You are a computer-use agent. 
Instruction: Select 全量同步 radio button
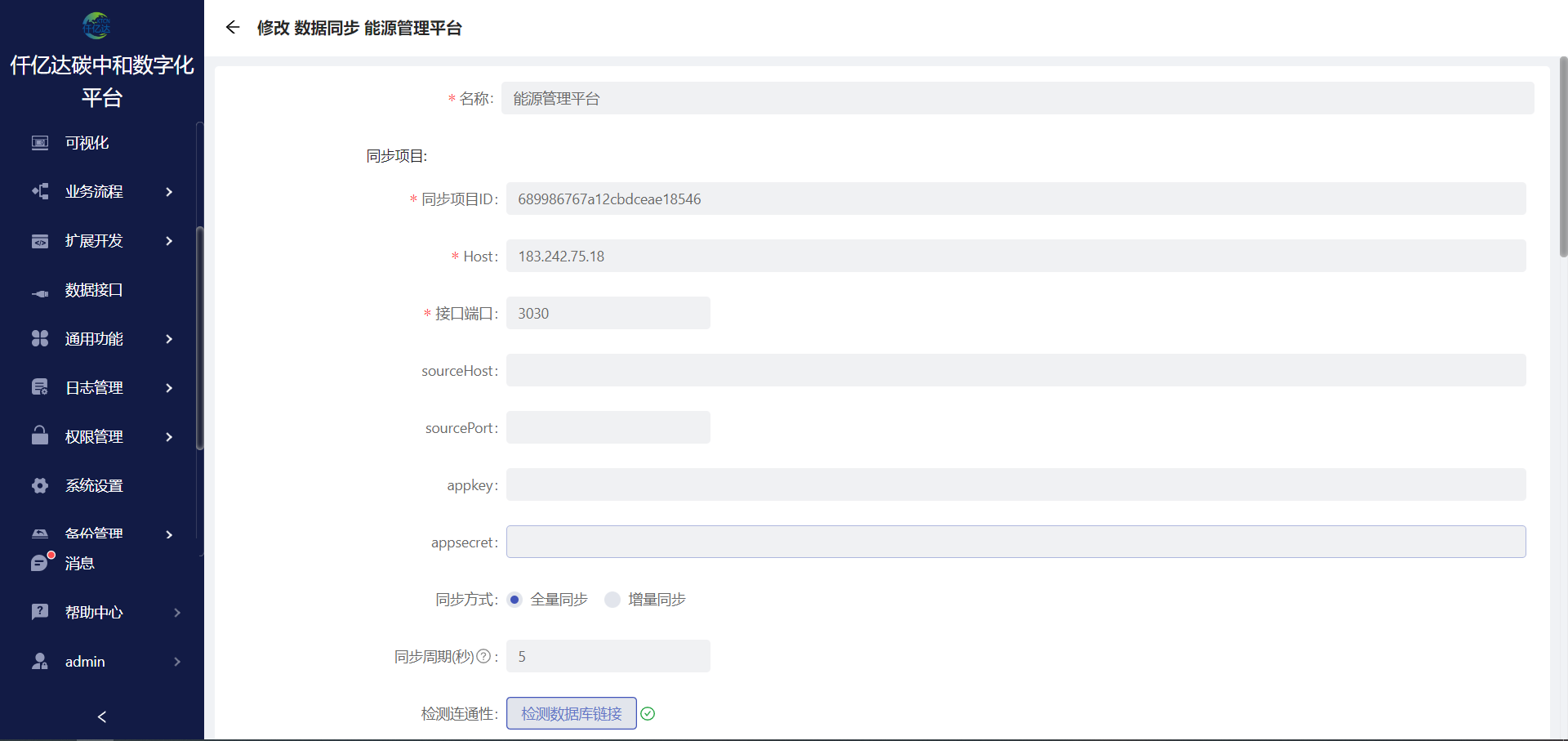click(x=514, y=600)
